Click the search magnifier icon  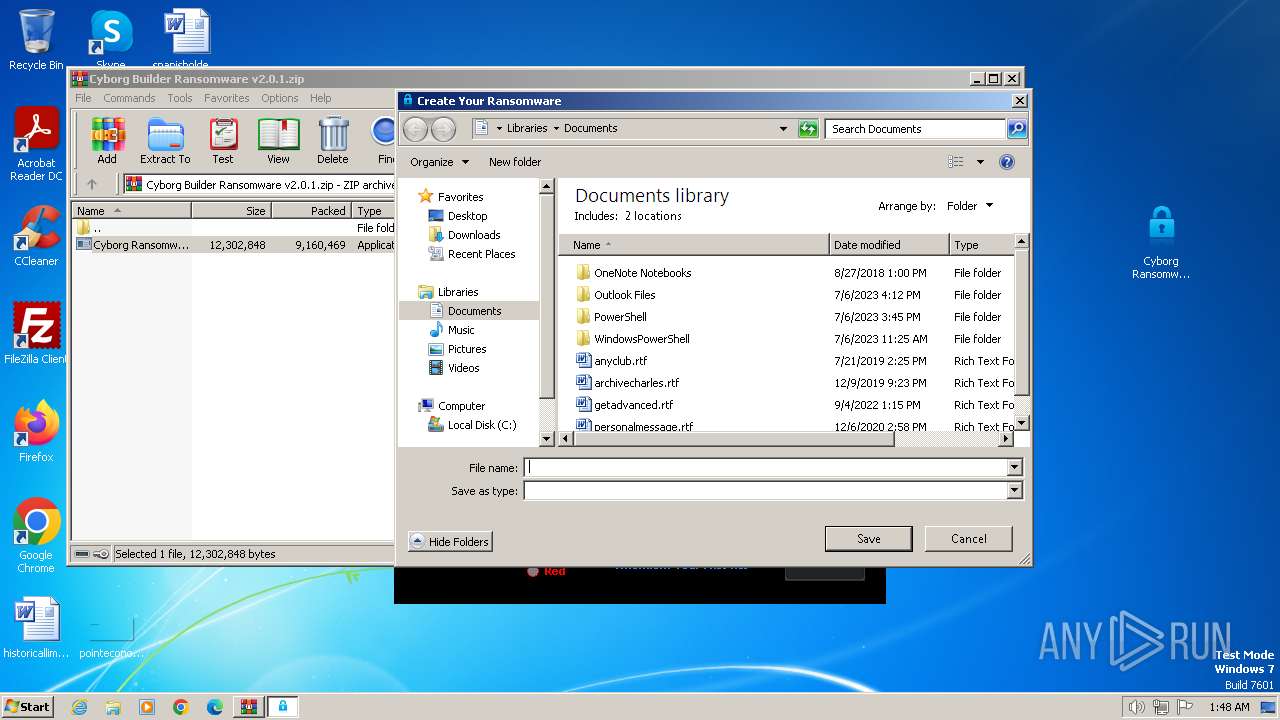pyautogui.click(x=1016, y=128)
